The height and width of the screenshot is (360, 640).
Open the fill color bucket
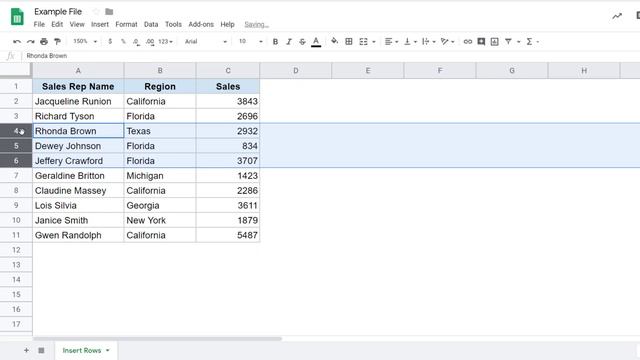tap(334, 41)
